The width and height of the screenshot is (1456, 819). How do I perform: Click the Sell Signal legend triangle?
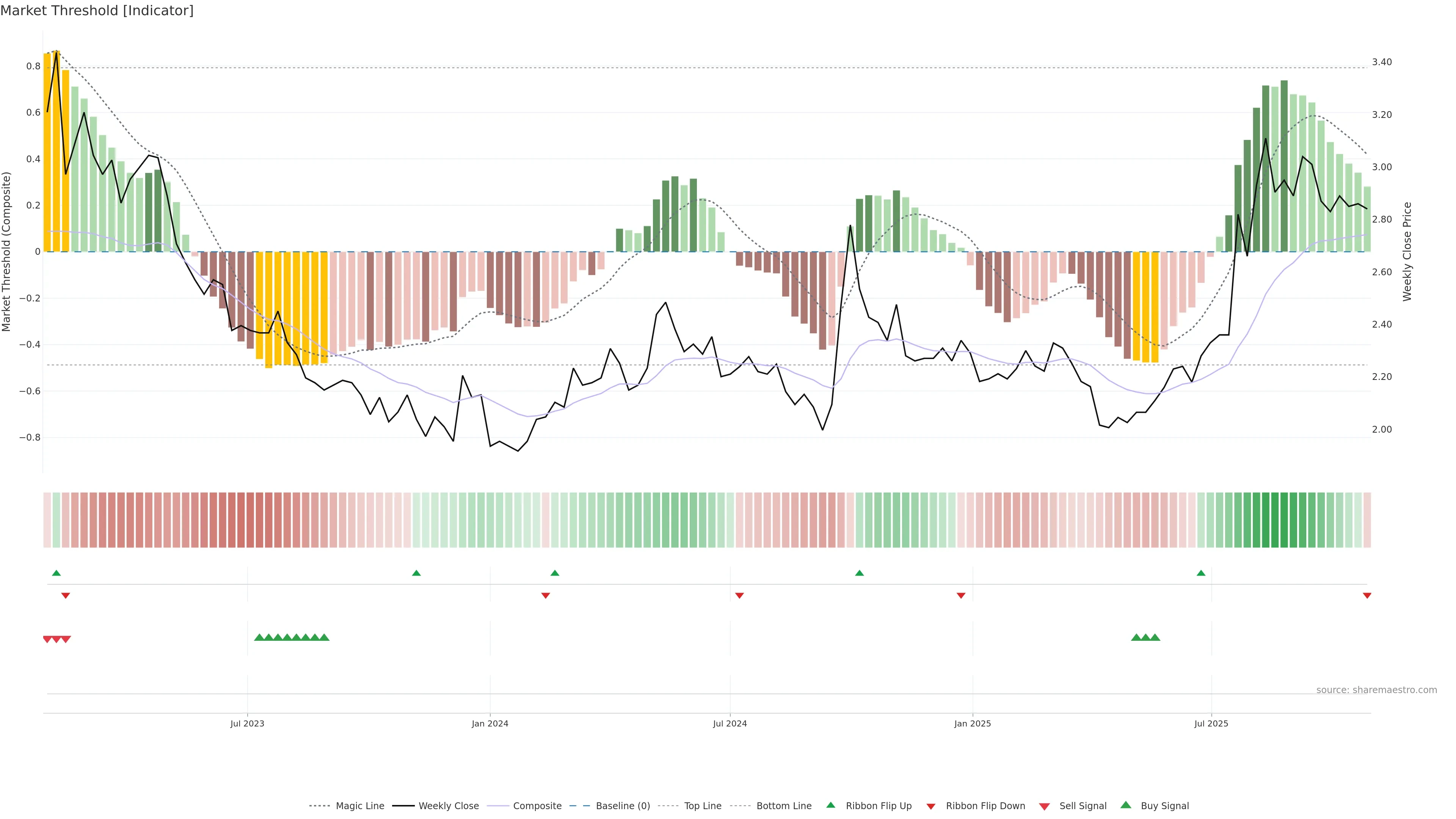click(x=1044, y=806)
